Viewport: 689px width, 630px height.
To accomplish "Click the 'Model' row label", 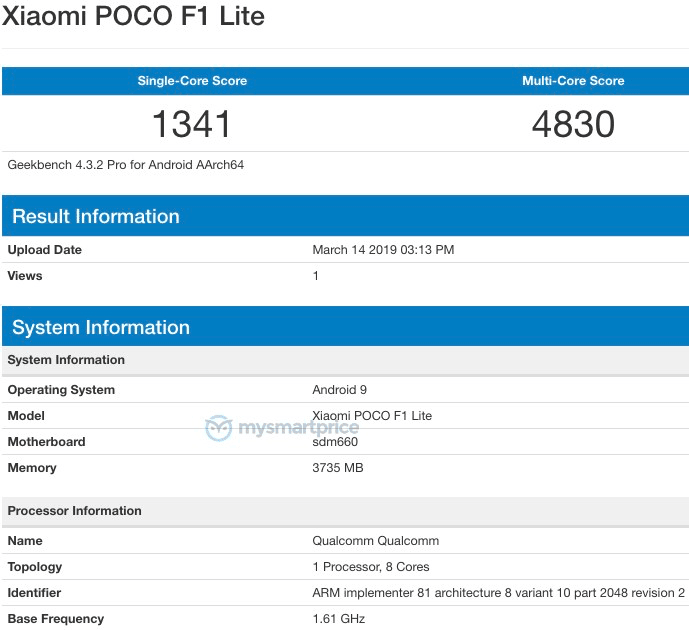I will [26, 416].
